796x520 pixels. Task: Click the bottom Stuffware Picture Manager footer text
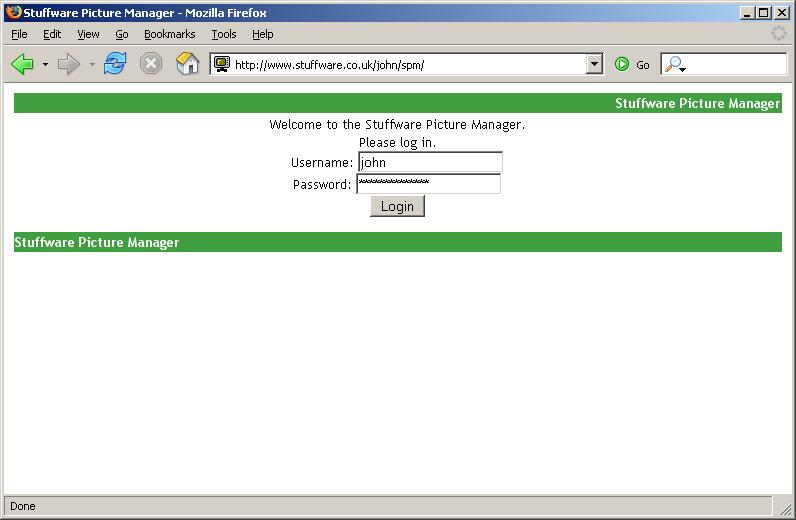(x=96, y=242)
